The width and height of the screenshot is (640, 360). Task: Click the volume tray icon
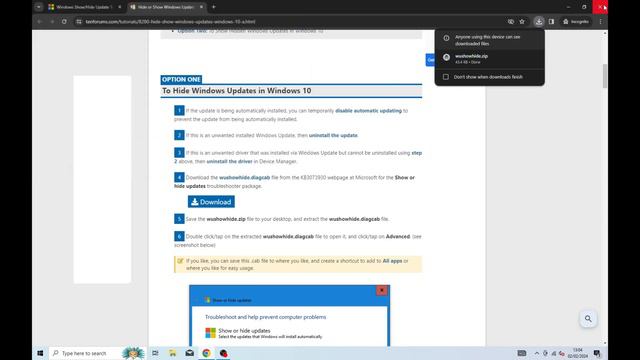(x=562, y=353)
